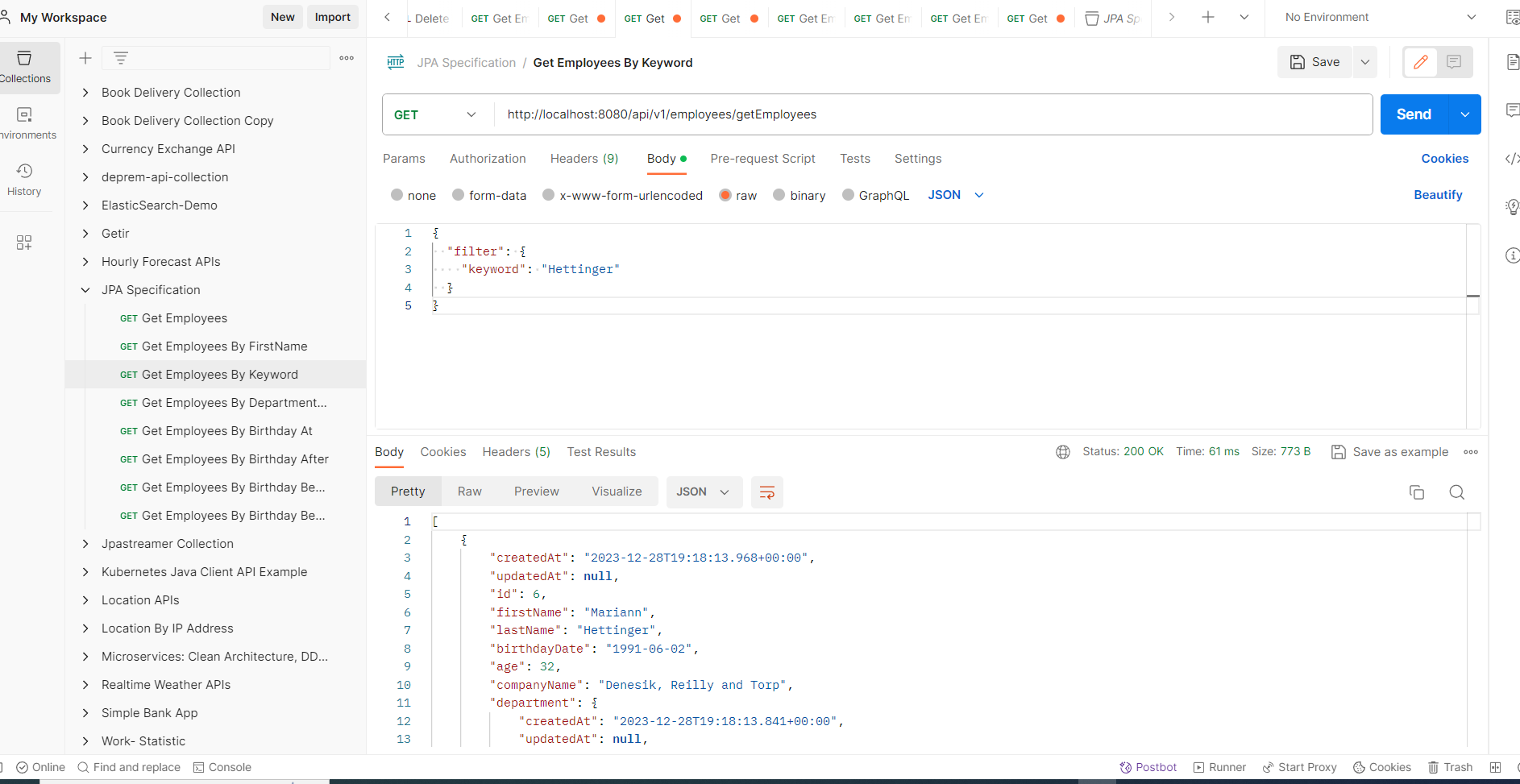This screenshot has width=1520, height=784.
Task: Click the Save button
Action: (x=1315, y=62)
